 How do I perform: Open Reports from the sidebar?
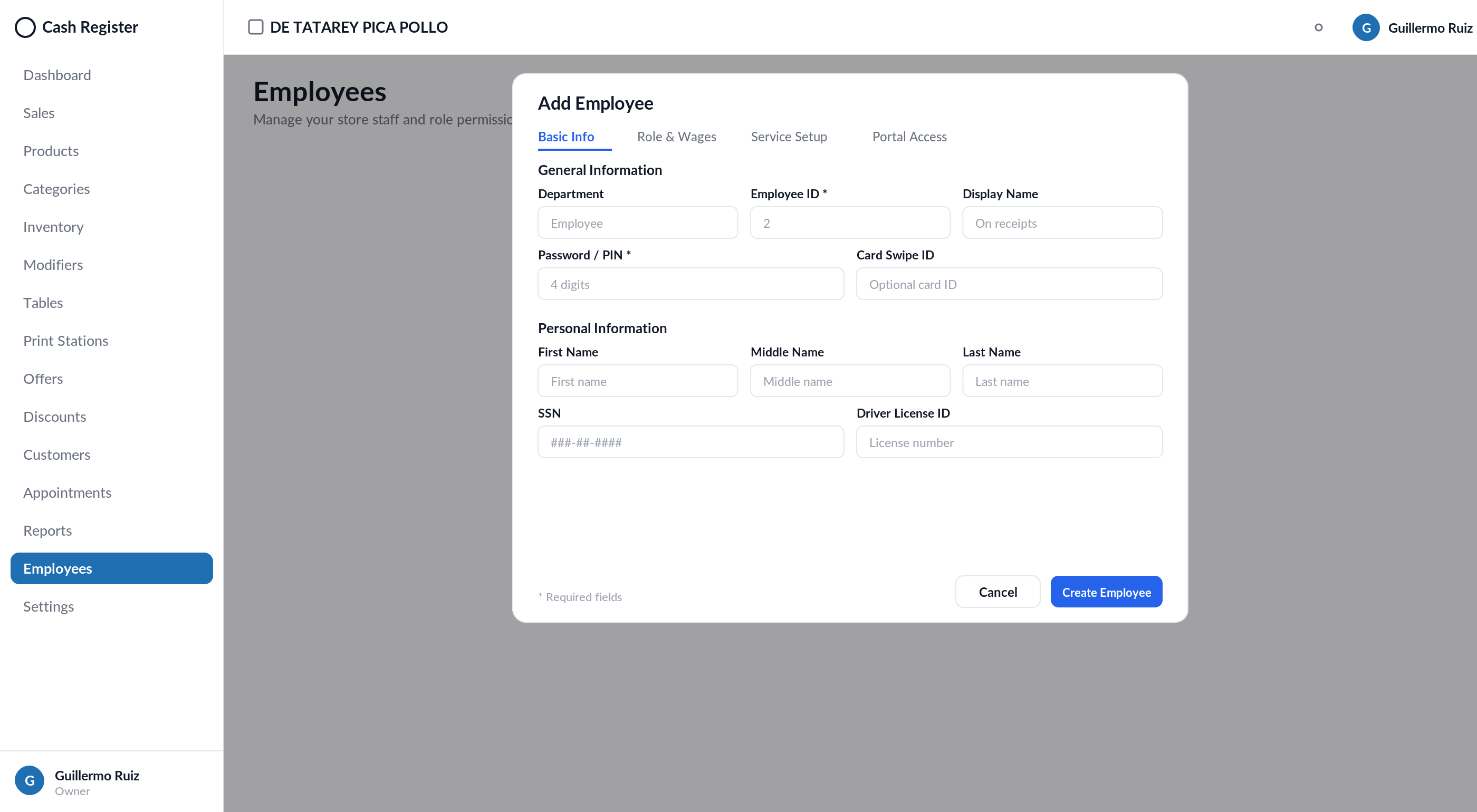pos(112,530)
